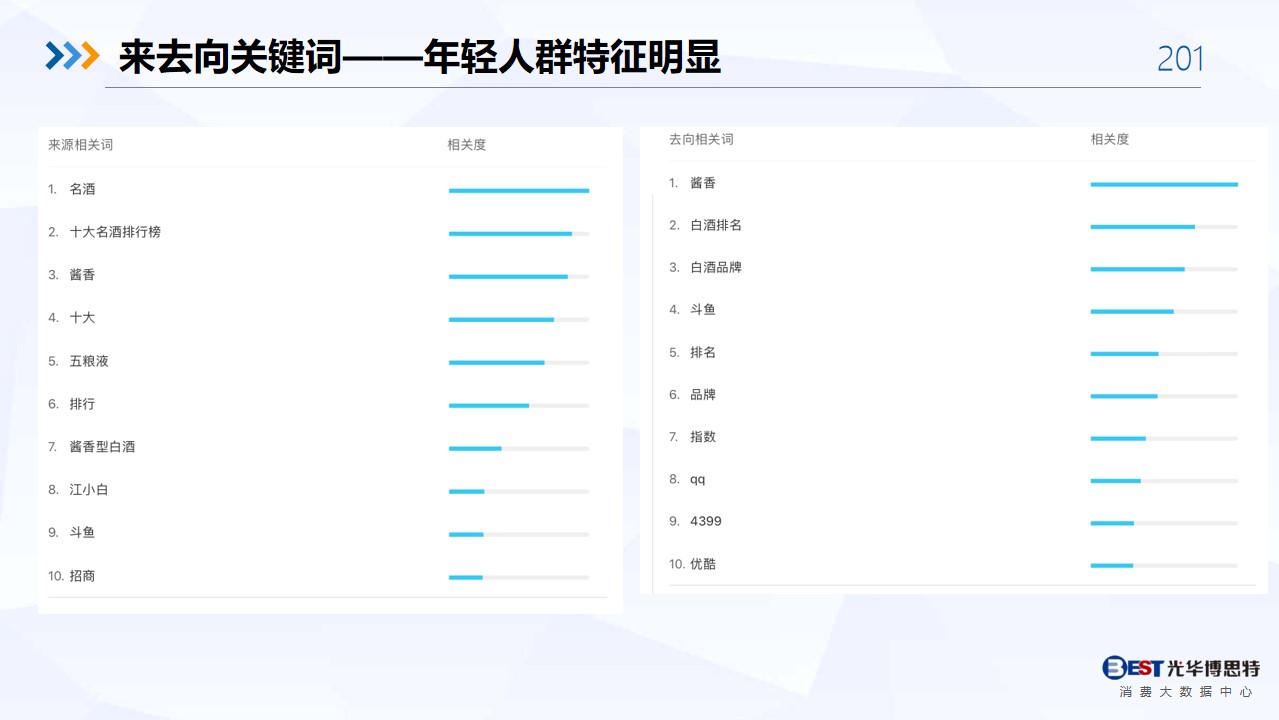Viewport: 1279px width, 720px height.
Task: Select source keyword 五粮液
Action: [x=89, y=361]
